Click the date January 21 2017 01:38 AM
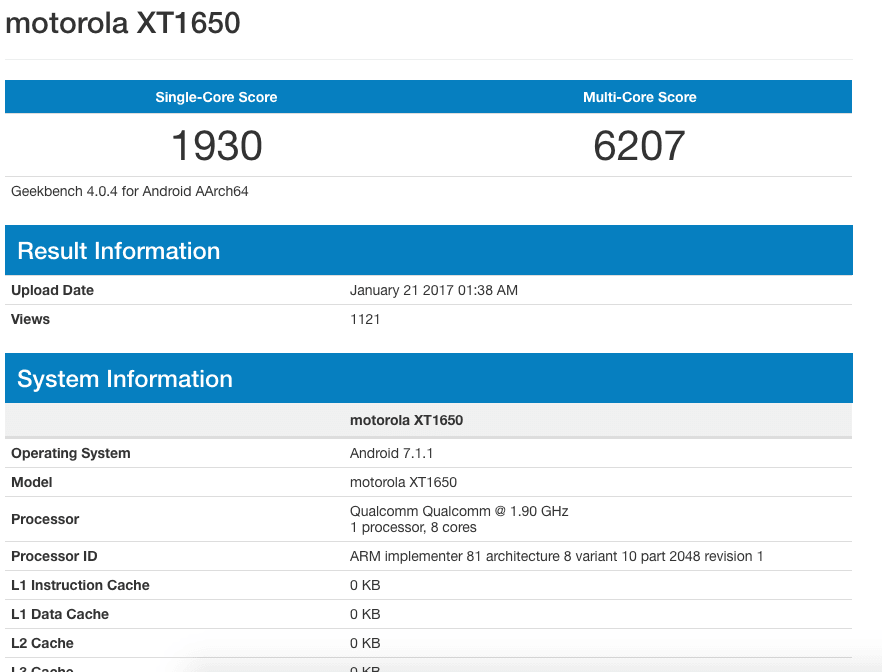The image size is (882, 672). click(434, 290)
